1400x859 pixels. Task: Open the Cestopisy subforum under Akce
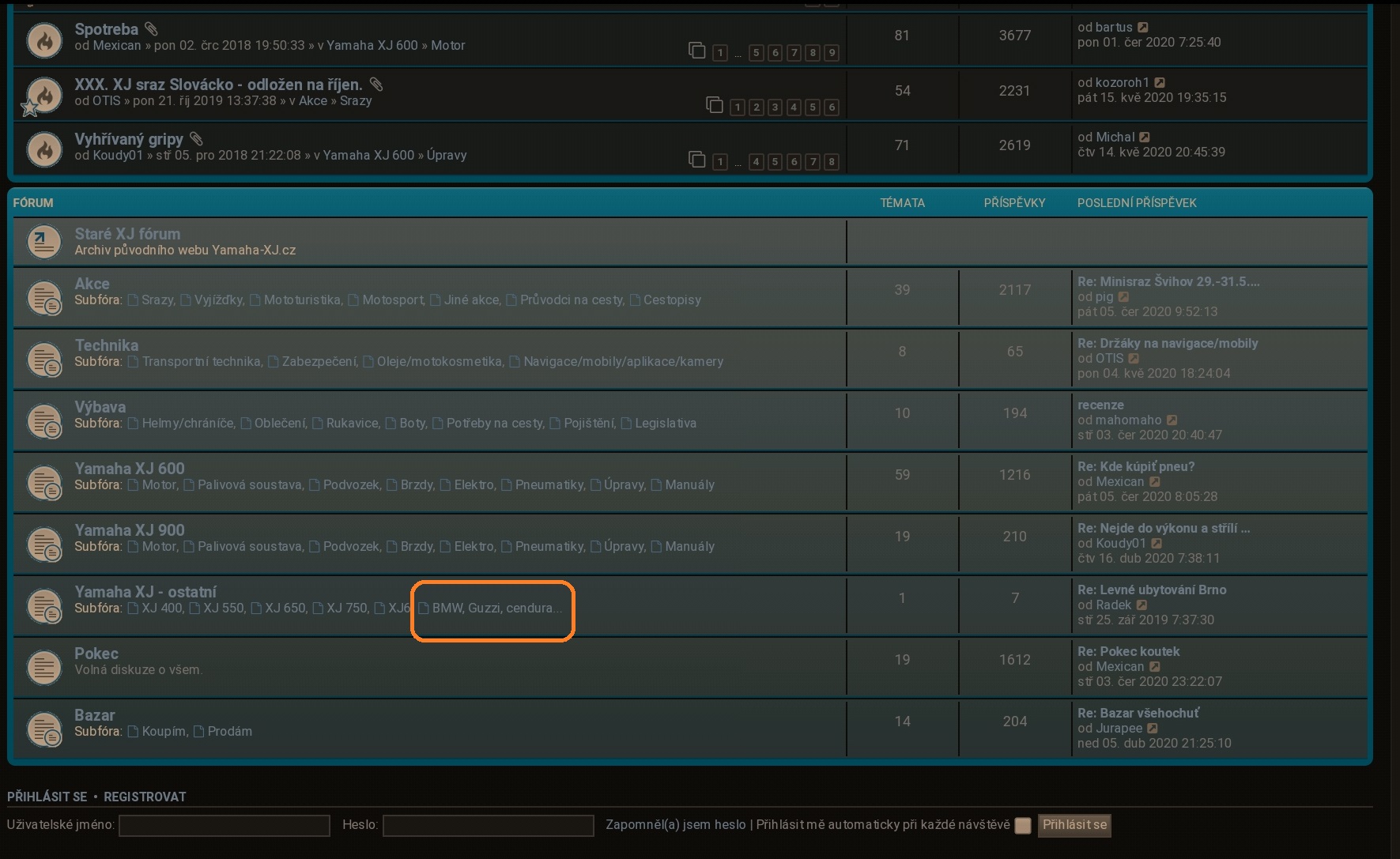pyautogui.click(x=672, y=300)
